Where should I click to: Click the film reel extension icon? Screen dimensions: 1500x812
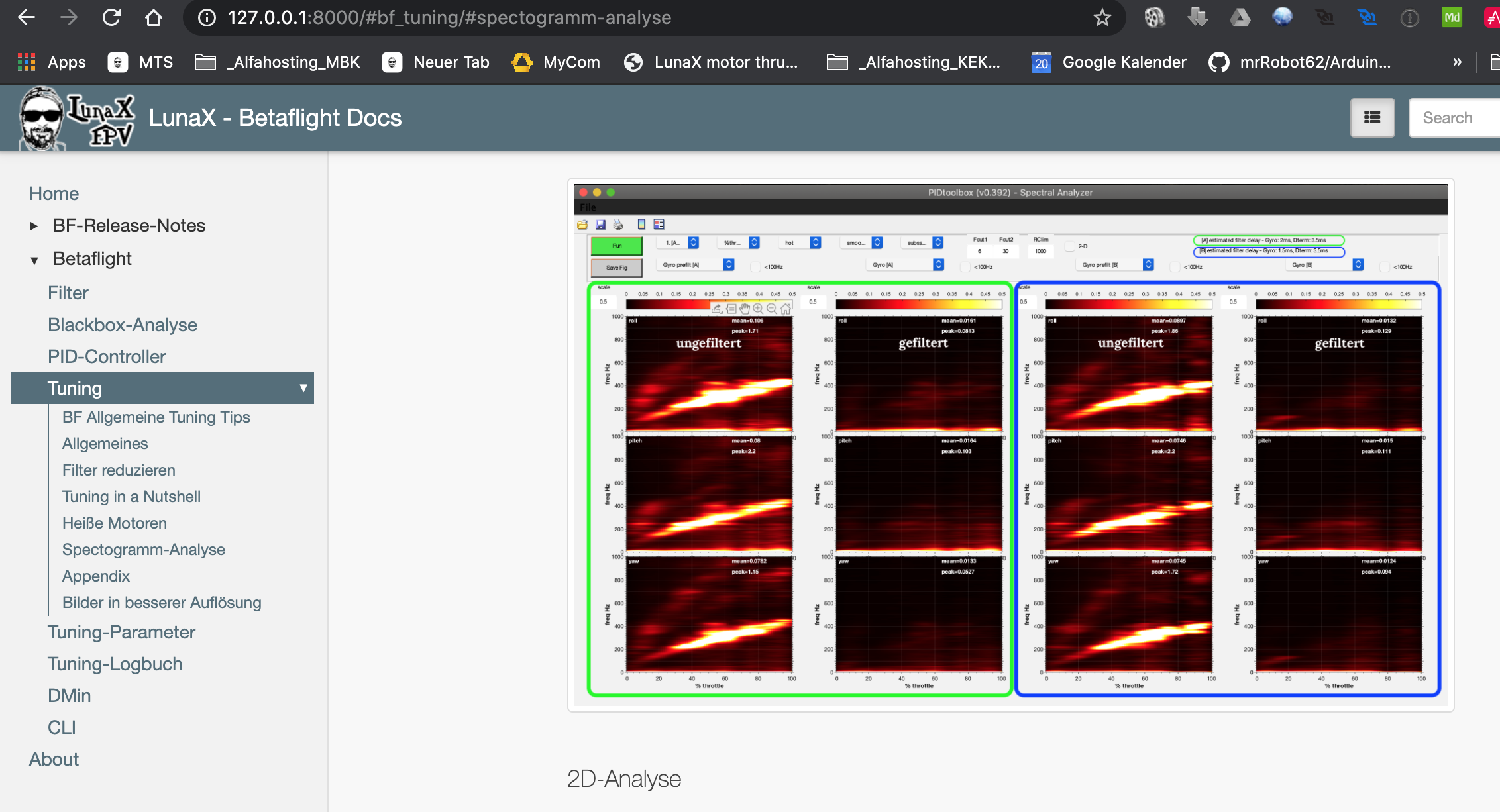pos(1154,17)
